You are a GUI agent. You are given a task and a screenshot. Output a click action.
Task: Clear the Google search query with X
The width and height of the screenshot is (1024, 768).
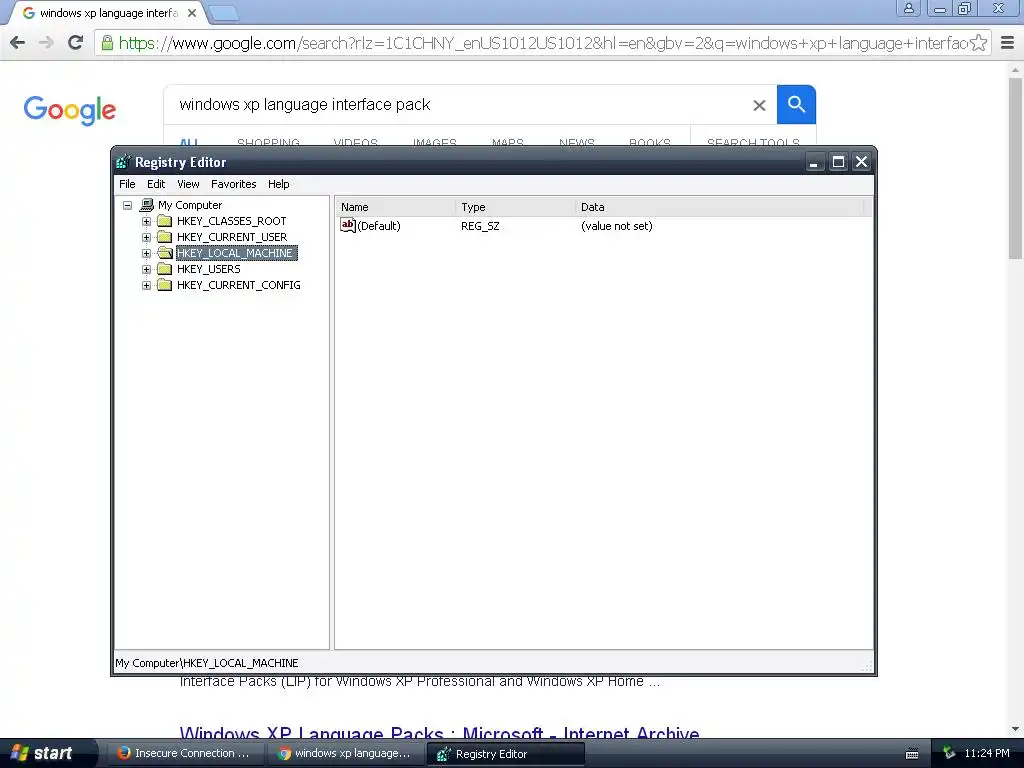[x=759, y=105]
